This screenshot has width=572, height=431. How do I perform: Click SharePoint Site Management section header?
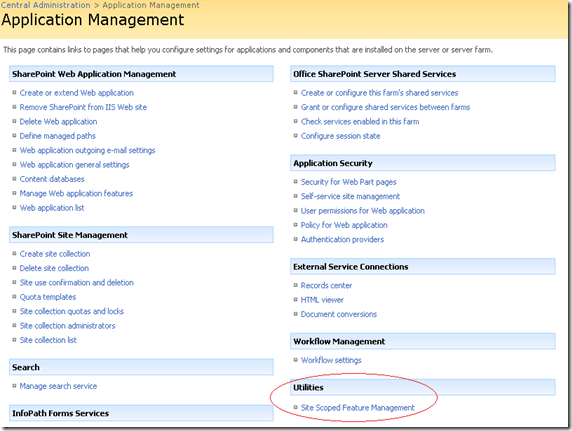coord(141,235)
